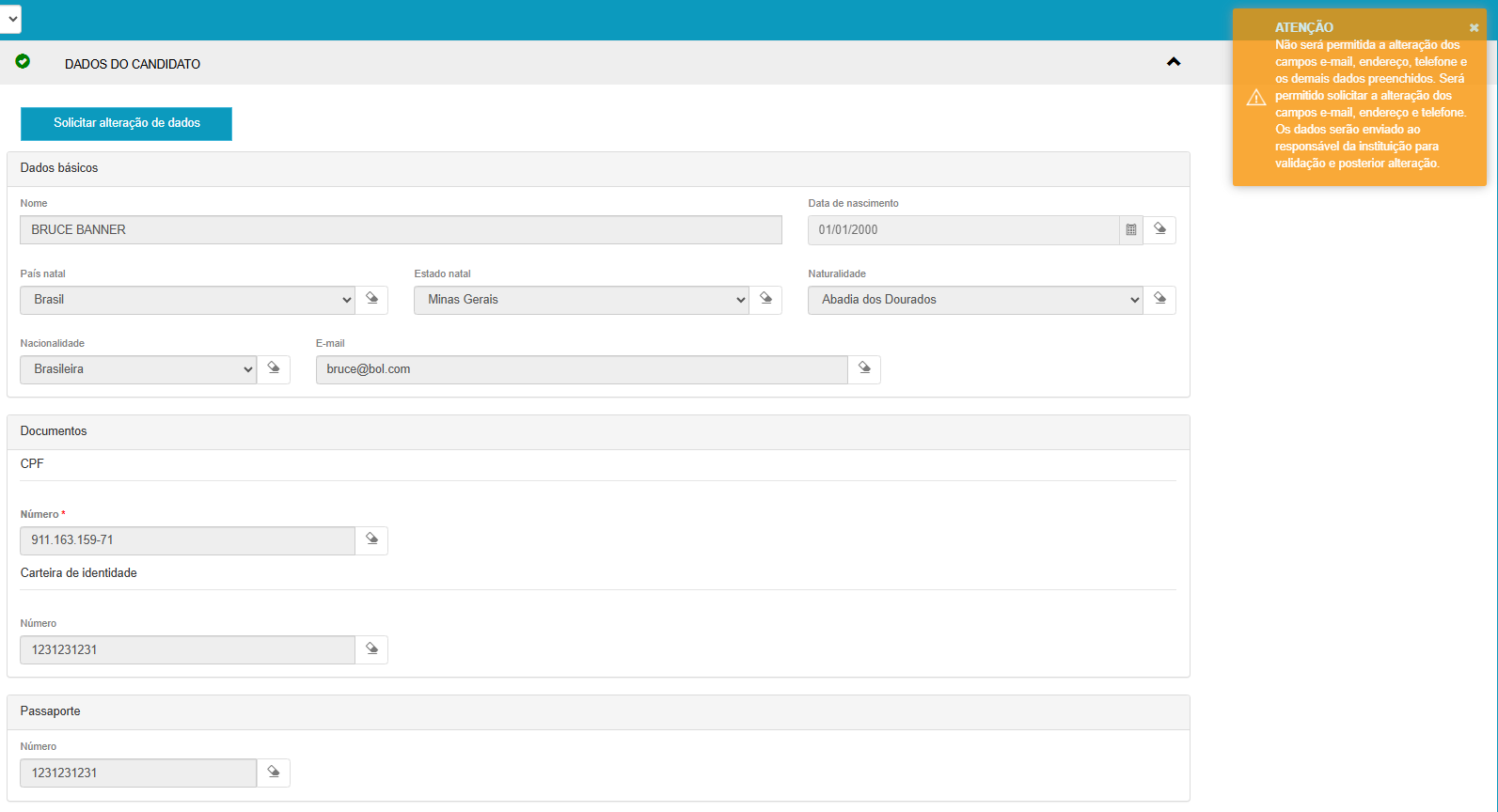
Task: Click Passaporte panel heading
Action: point(51,711)
